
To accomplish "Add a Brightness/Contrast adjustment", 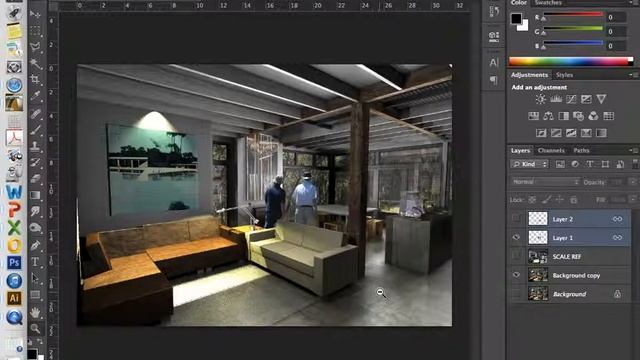I will 541,99.
